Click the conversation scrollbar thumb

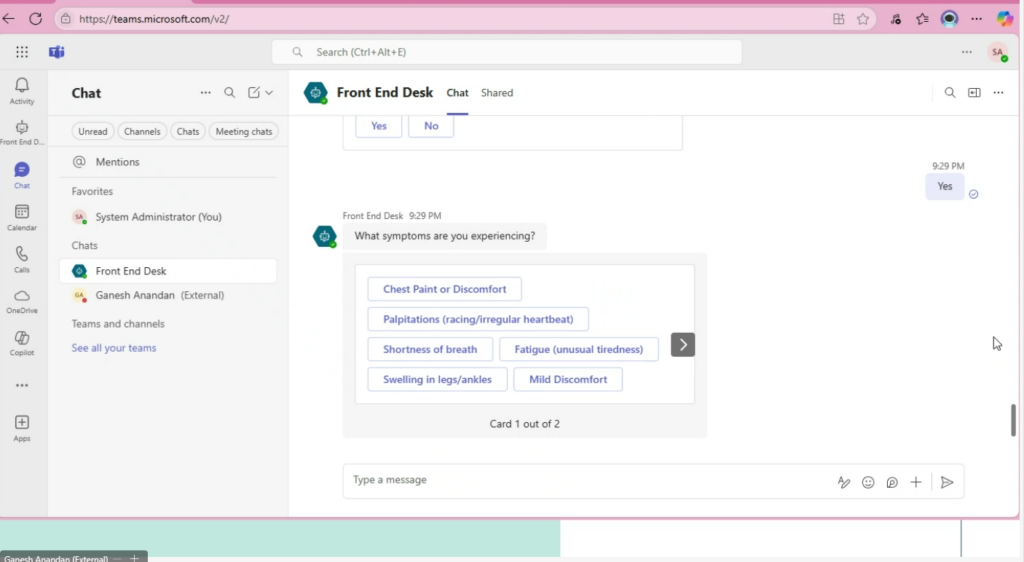tap(1013, 420)
